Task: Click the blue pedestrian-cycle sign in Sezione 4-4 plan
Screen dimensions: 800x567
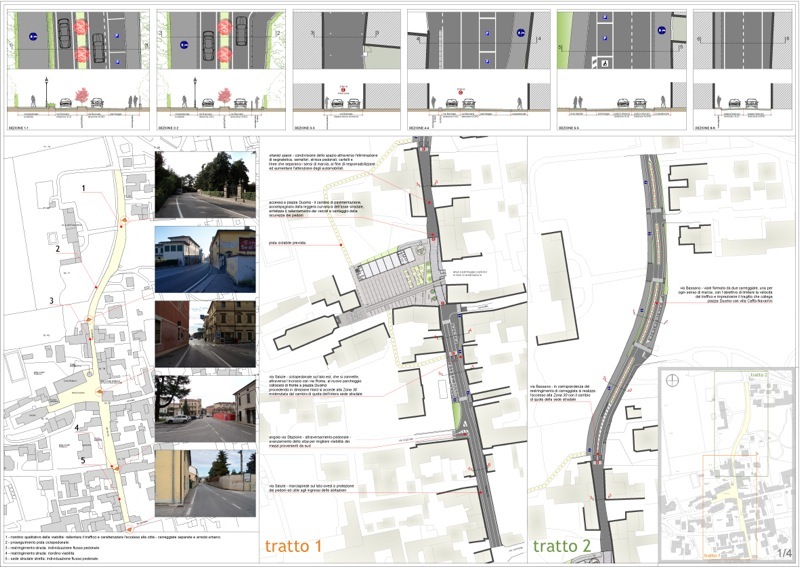Action: coord(520,32)
